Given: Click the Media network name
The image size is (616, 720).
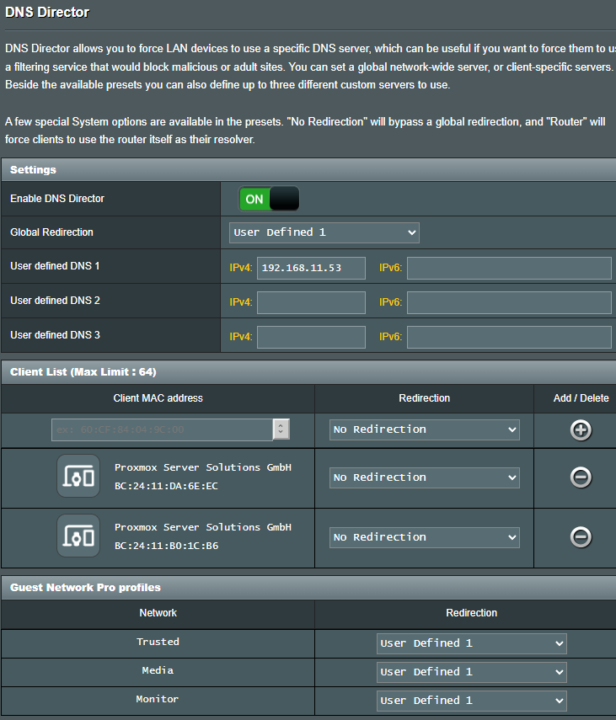Looking at the screenshot, I should 158,670.
